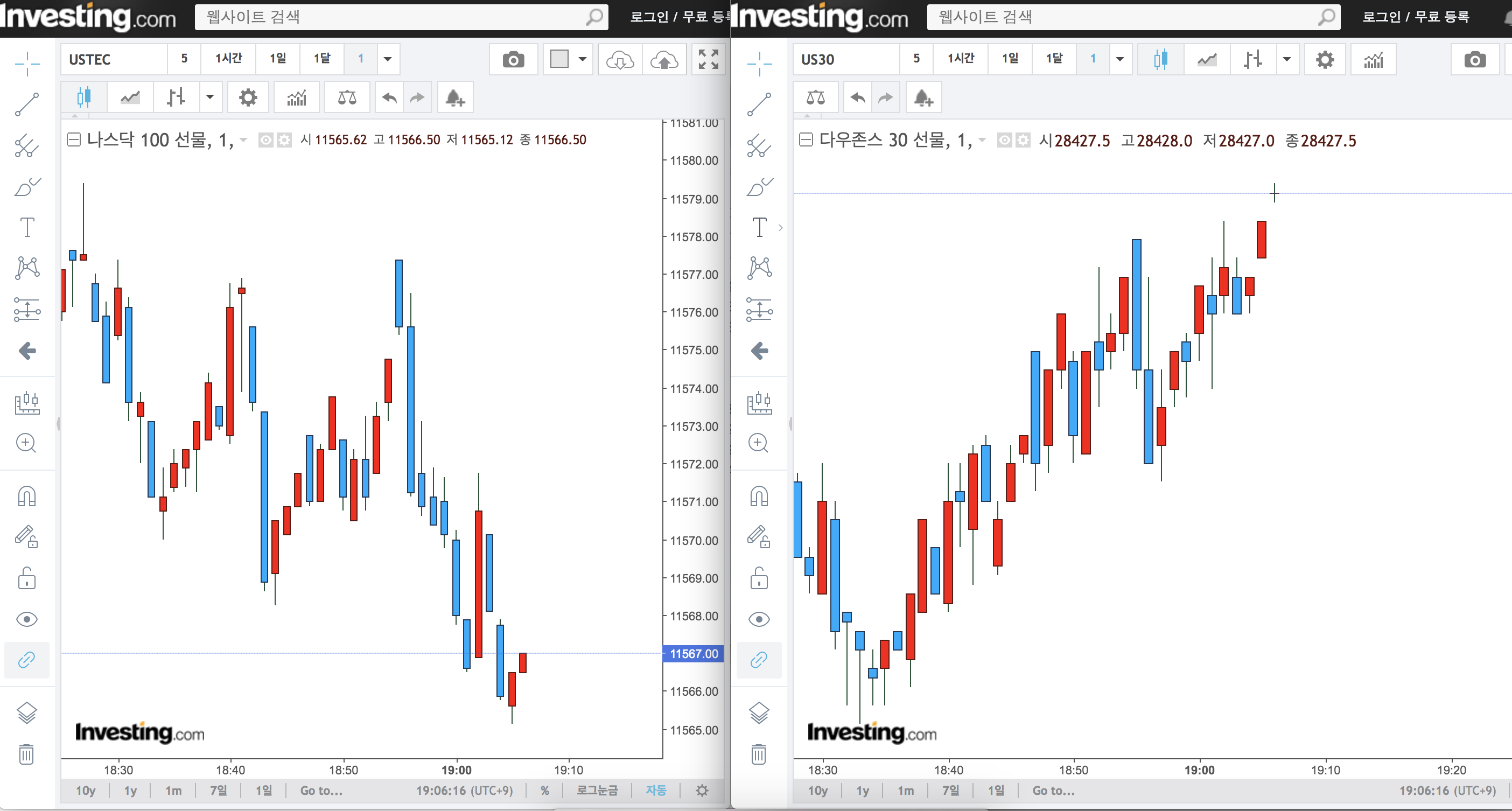
Task: Open chart properties gear on USTEC toolbar
Action: 248,97
